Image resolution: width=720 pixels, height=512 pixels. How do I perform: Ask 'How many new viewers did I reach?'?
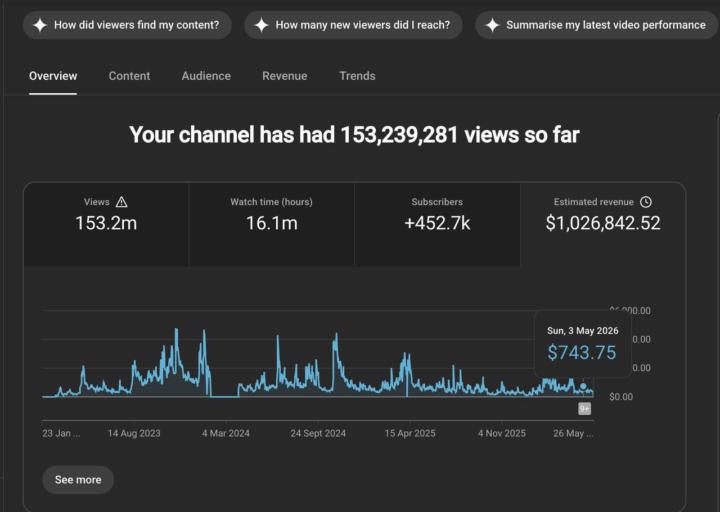[x=353, y=25]
